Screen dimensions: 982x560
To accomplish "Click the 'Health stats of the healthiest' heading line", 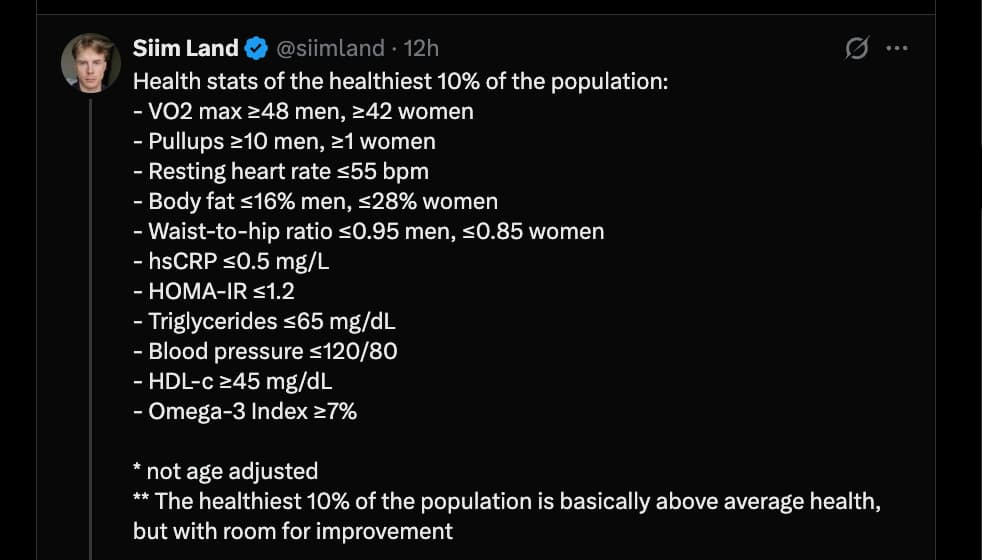I will (x=400, y=81).
